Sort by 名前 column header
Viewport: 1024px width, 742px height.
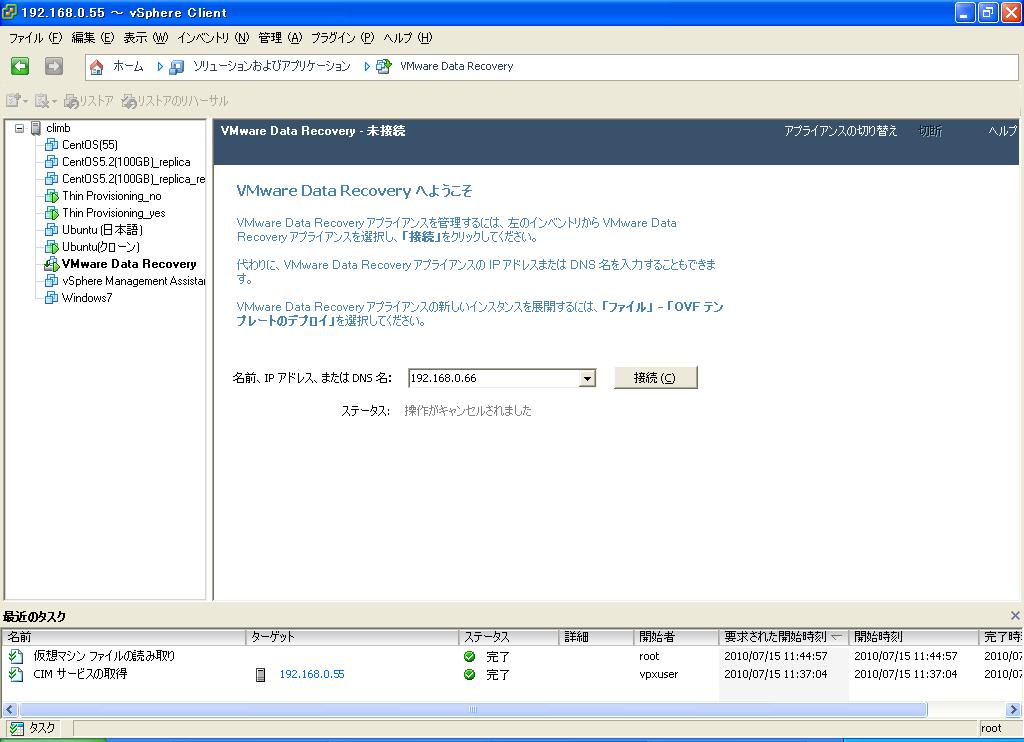124,637
